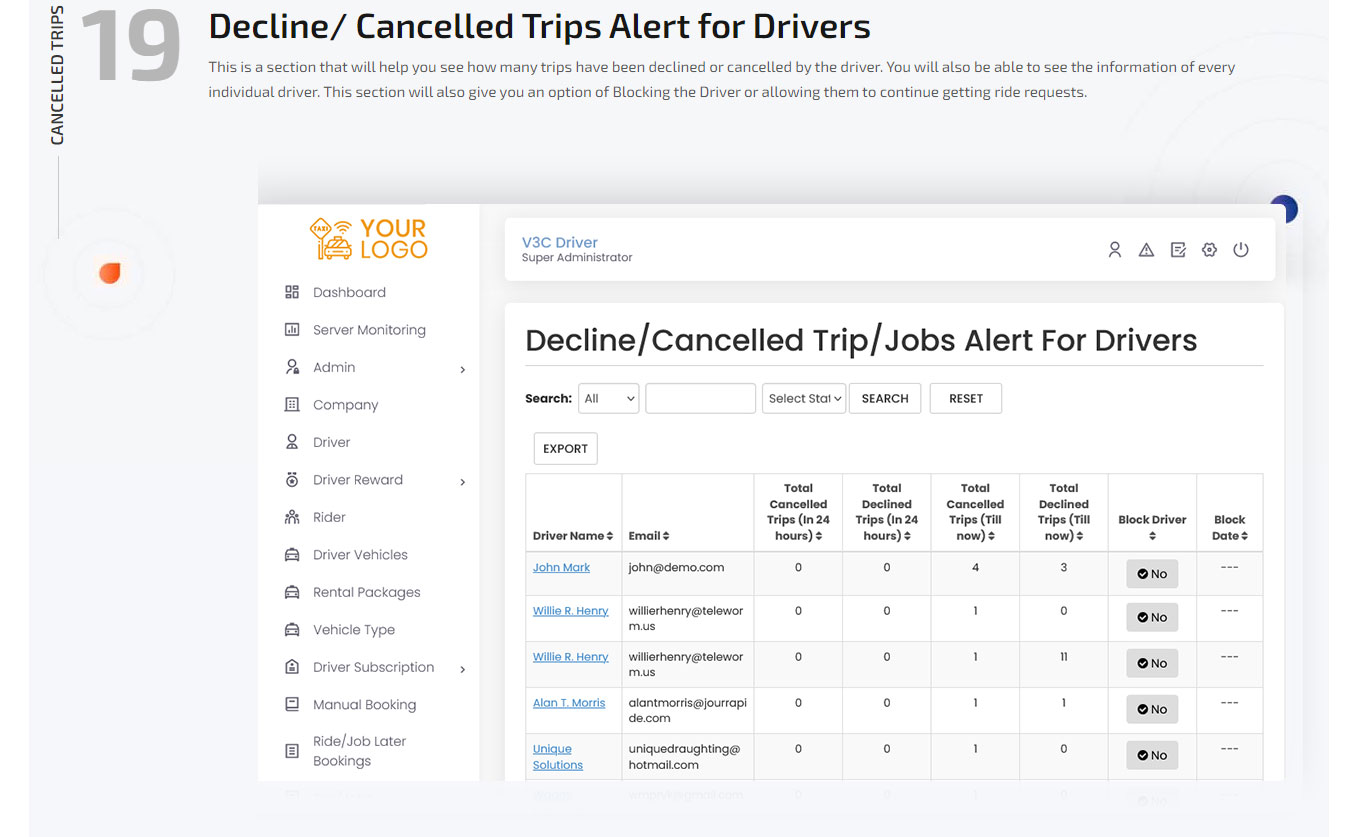Go to Rental Packages menu item
Screen dimensions: 1359x837
(x=366, y=592)
